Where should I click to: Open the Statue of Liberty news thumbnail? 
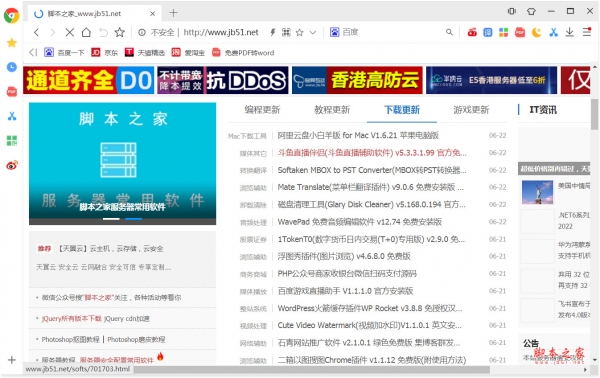tap(537, 192)
